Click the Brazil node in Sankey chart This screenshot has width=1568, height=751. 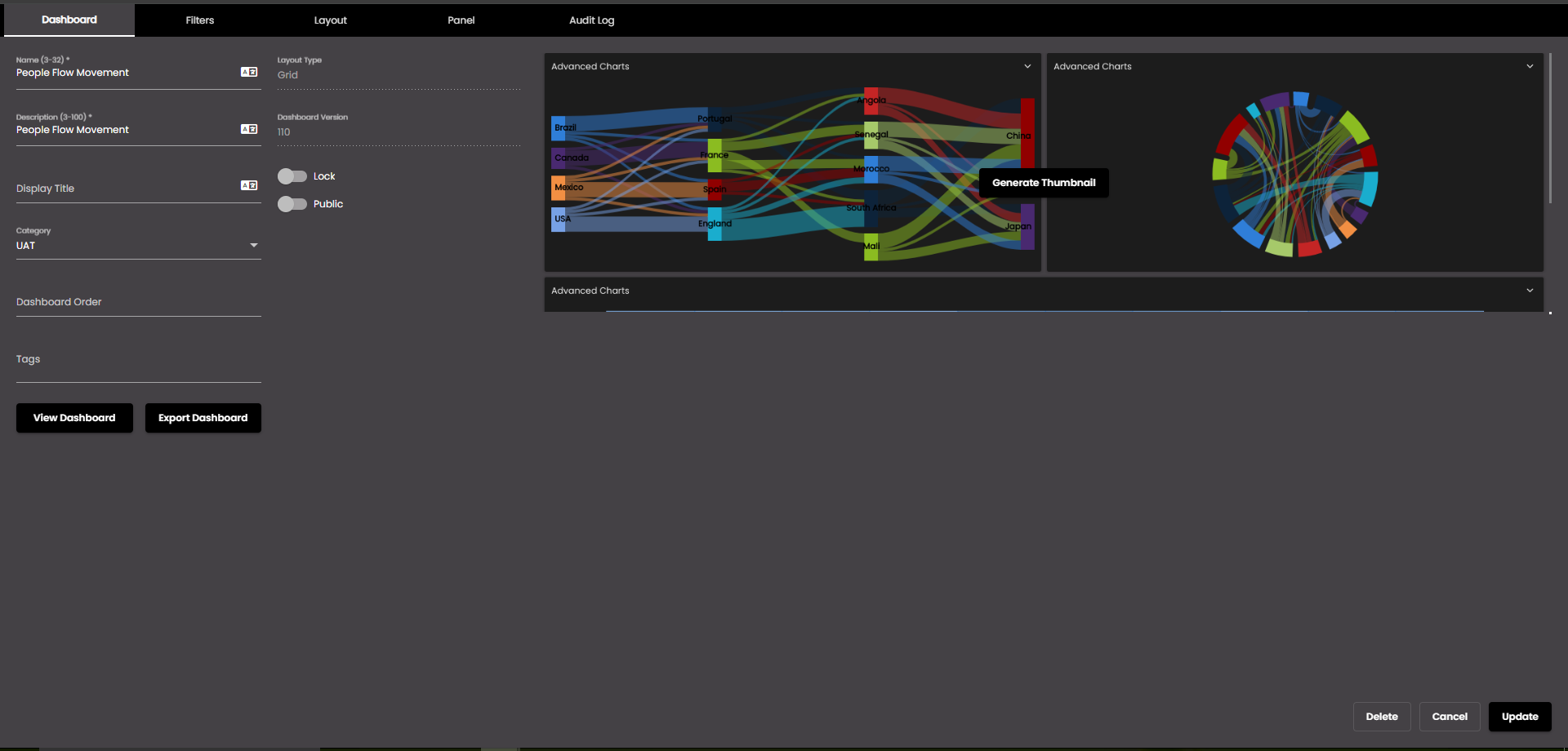click(558, 128)
